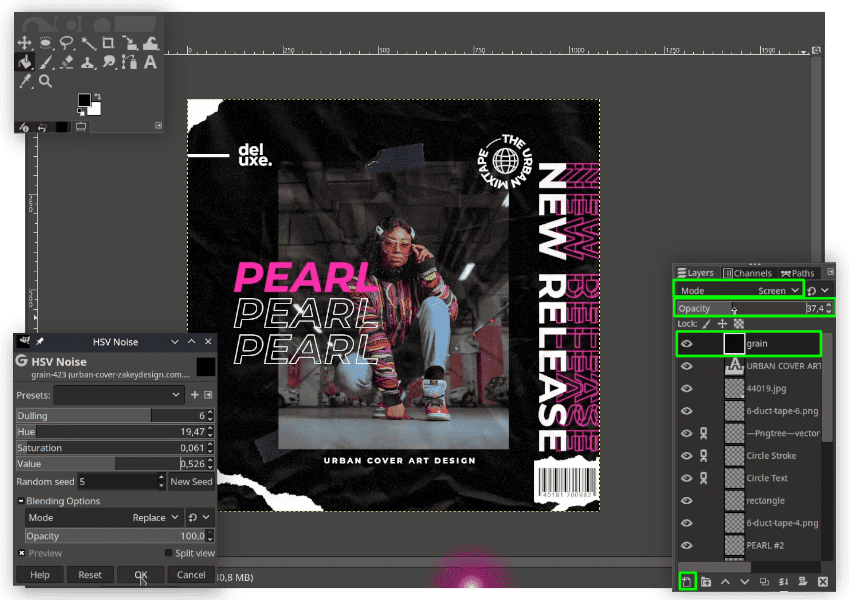
Task: Adjust the layer Opacity slider
Action: [x=754, y=308]
